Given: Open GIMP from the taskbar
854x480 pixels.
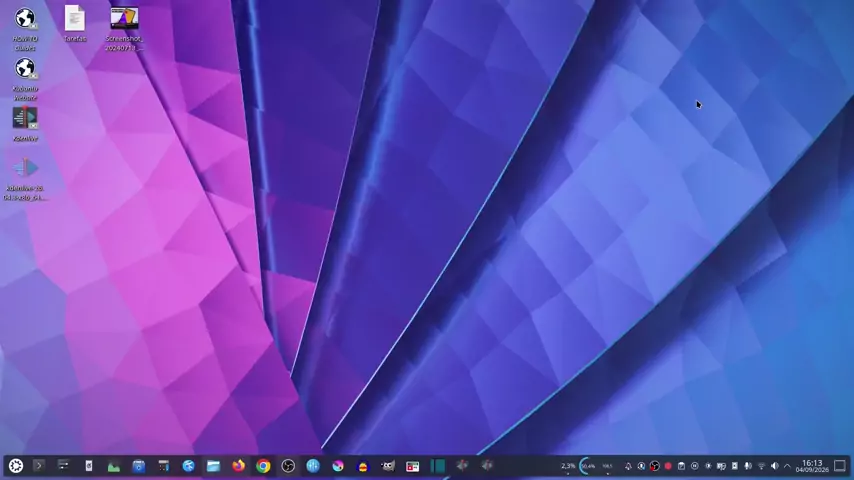Looking at the screenshot, I should 388,466.
